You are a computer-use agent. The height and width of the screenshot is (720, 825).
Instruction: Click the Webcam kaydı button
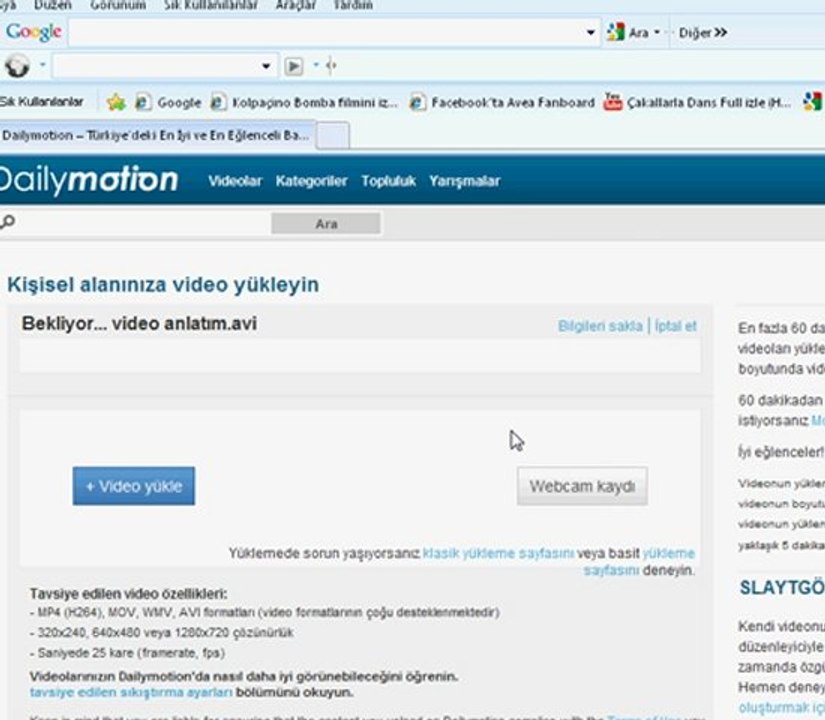582,486
